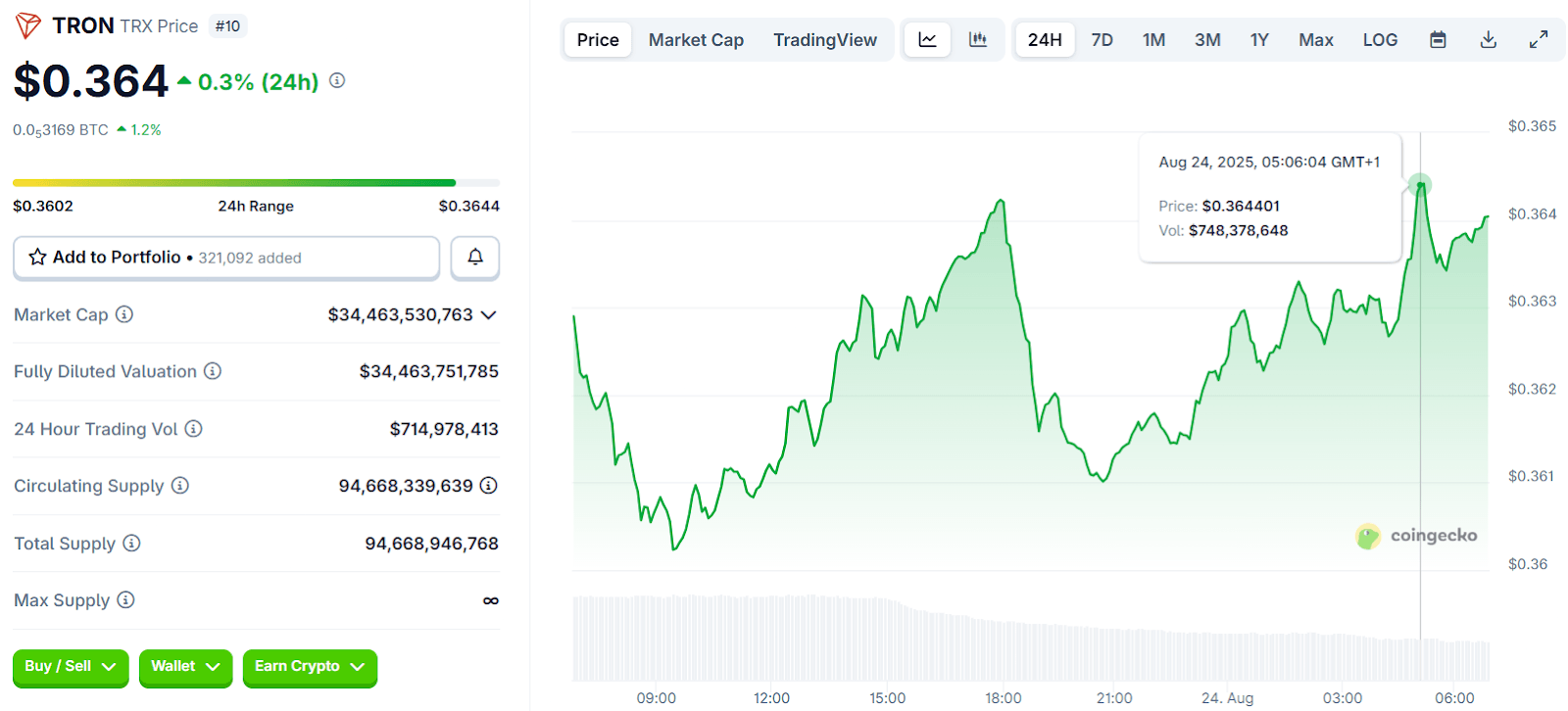Toggle LOG scale on chart
The width and height of the screenshot is (1568, 711).
1380,40
